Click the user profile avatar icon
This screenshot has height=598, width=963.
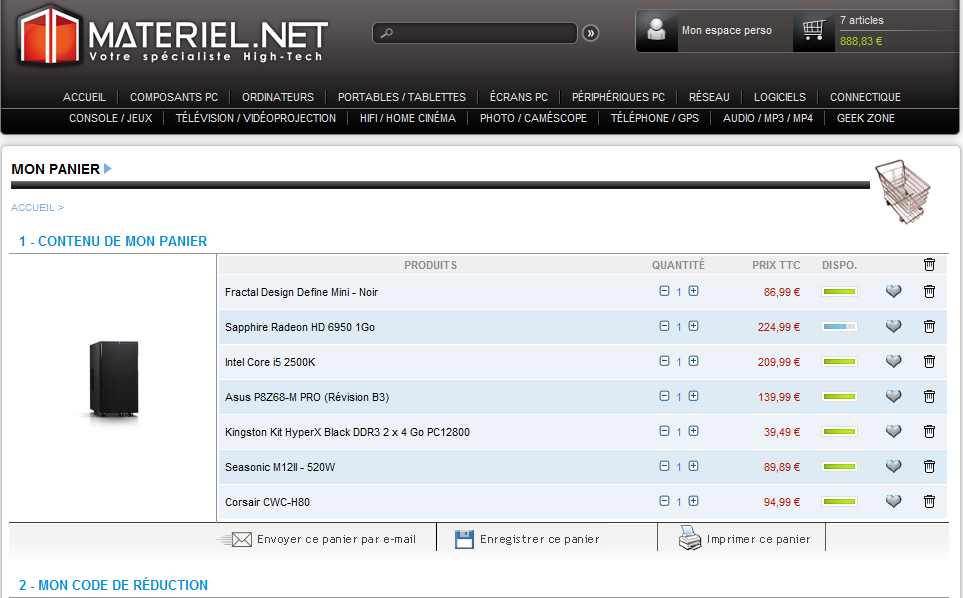tap(657, 31)
